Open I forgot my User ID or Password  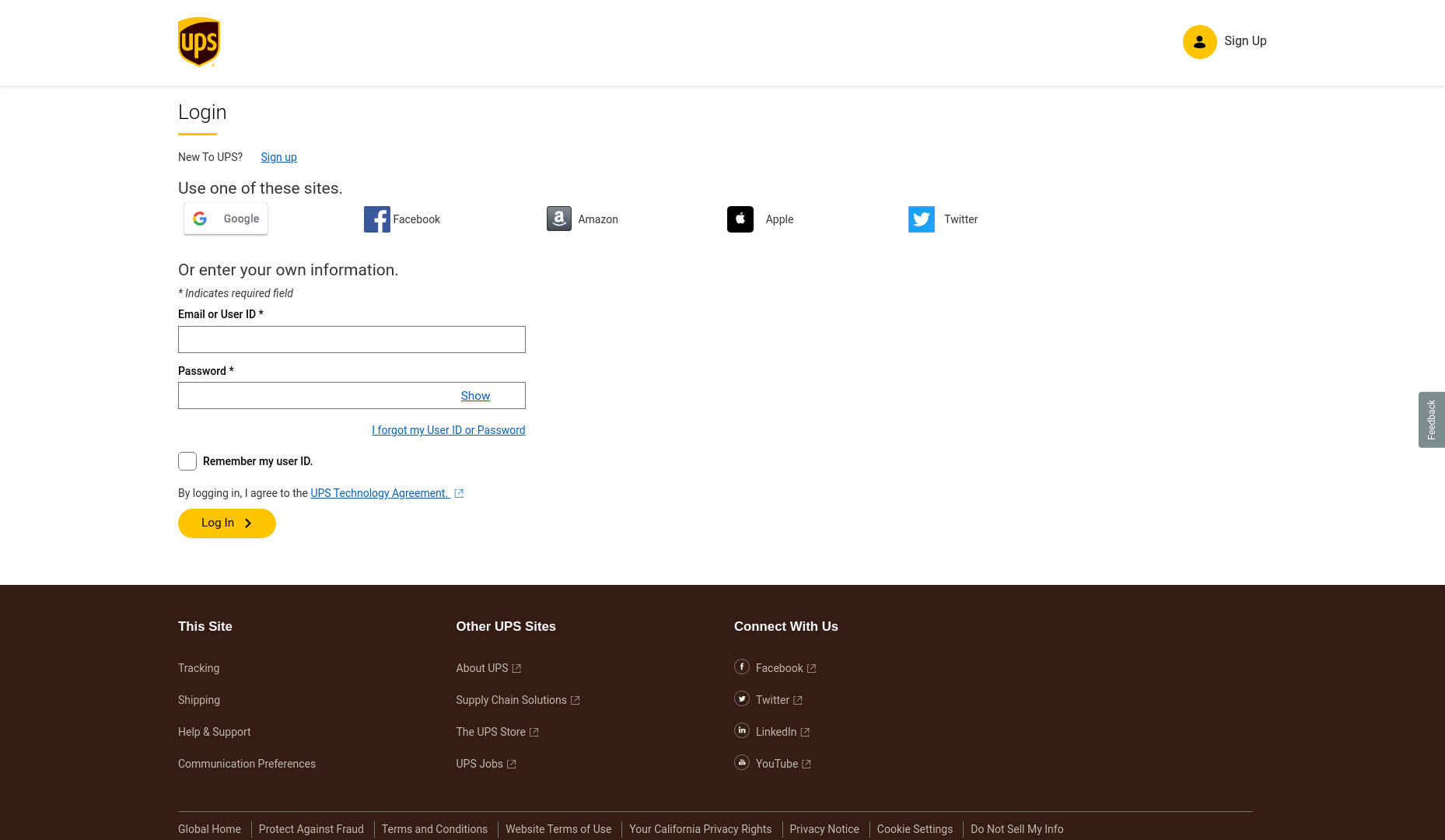coord(449,430)
